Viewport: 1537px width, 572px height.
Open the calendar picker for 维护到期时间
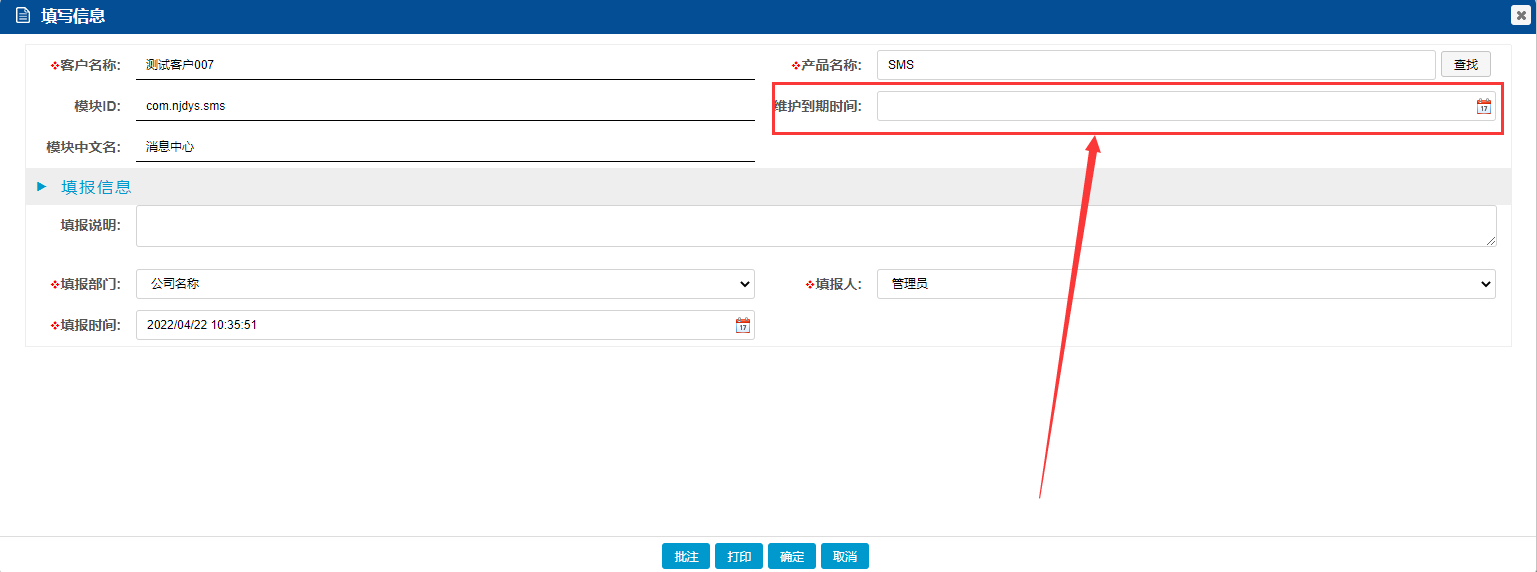point(1483,106)
